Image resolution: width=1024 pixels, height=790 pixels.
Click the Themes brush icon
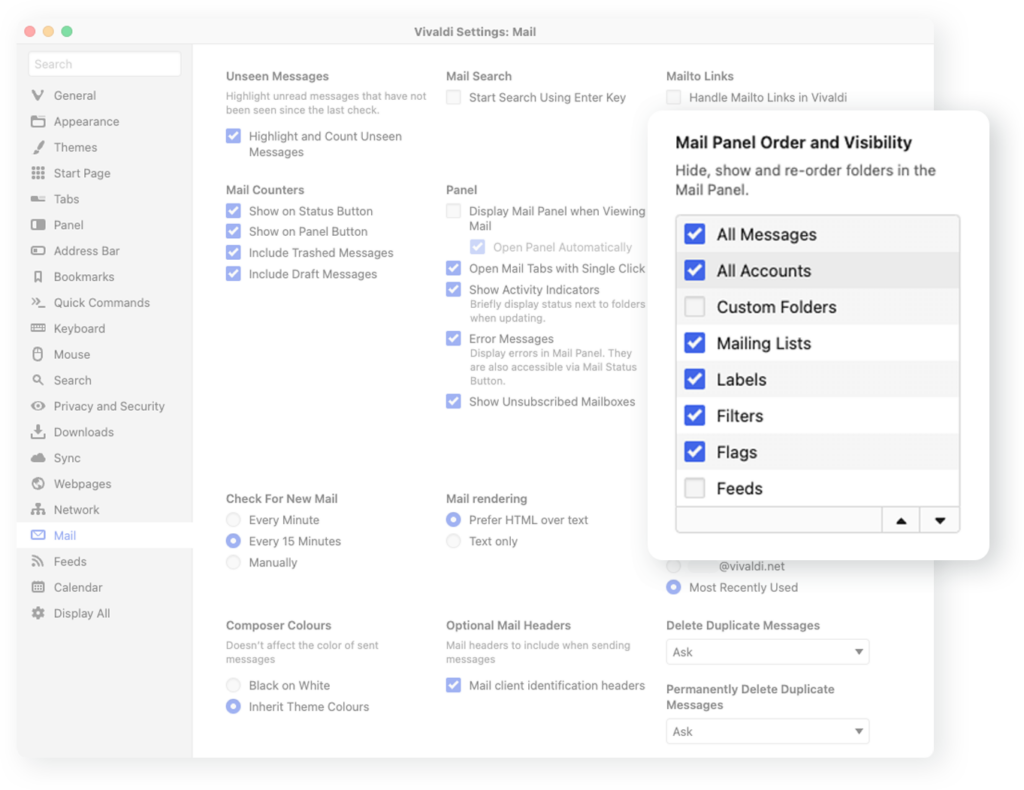coord(38,148)
